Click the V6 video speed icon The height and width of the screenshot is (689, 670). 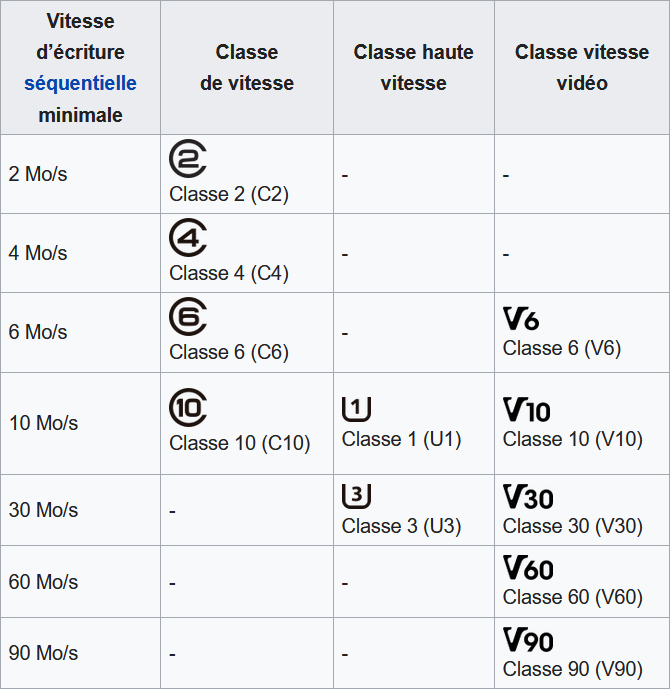click(521, 319)
